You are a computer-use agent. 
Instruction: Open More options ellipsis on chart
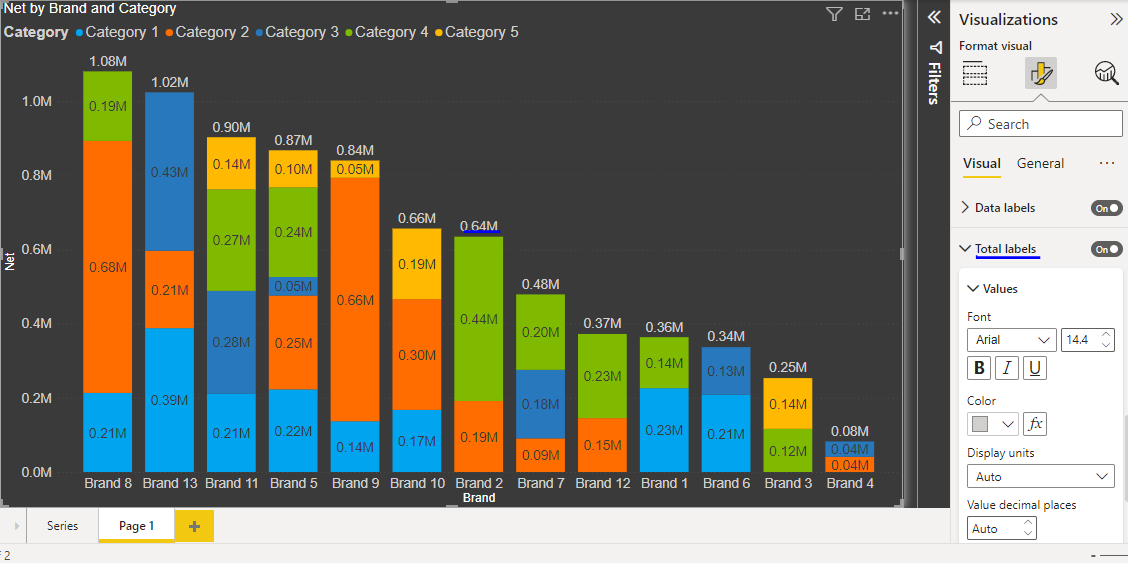point(891,14)
